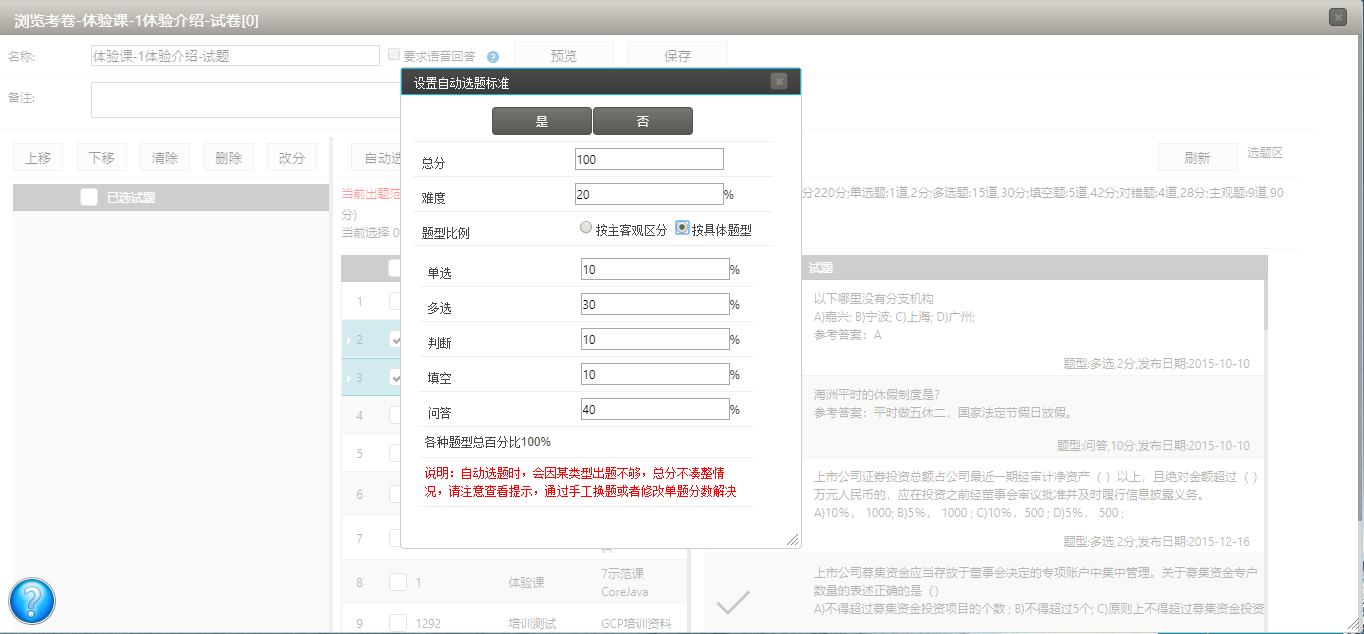Focus the 问答 percentage input
This screenshot has height=634, width=1364.
click(655, 409)
